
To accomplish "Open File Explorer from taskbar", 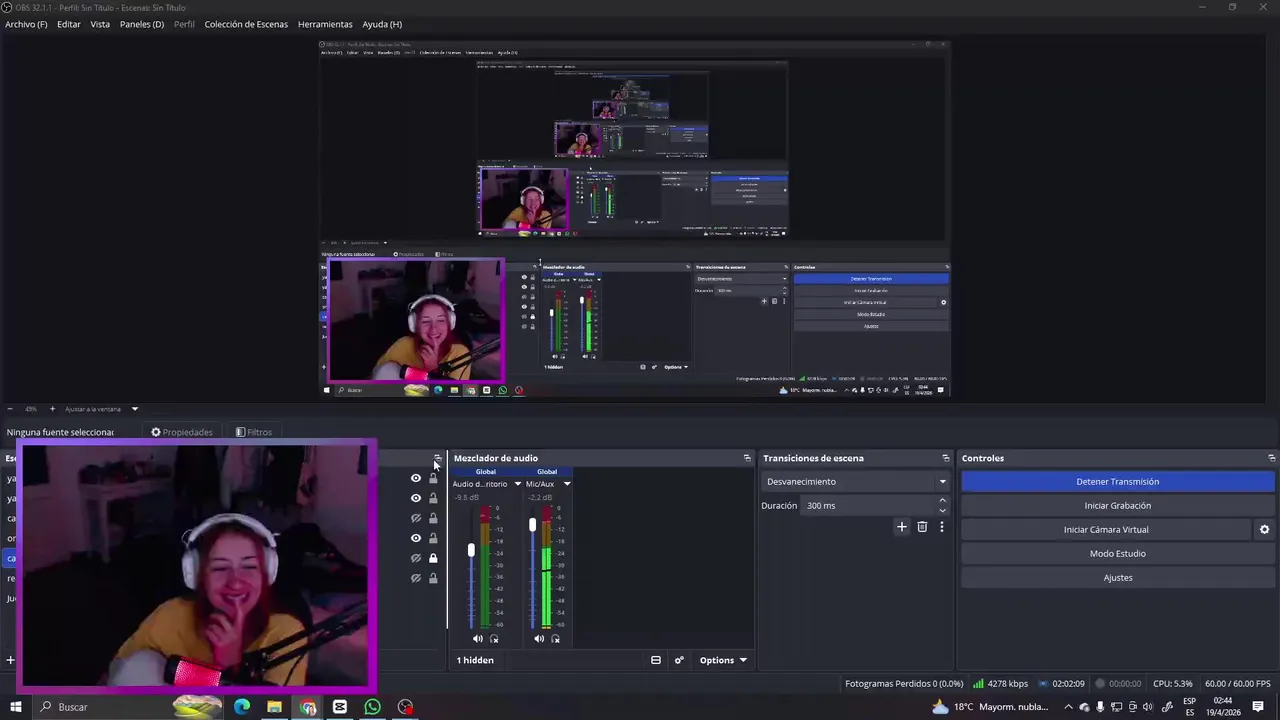I will pos(274,707).
